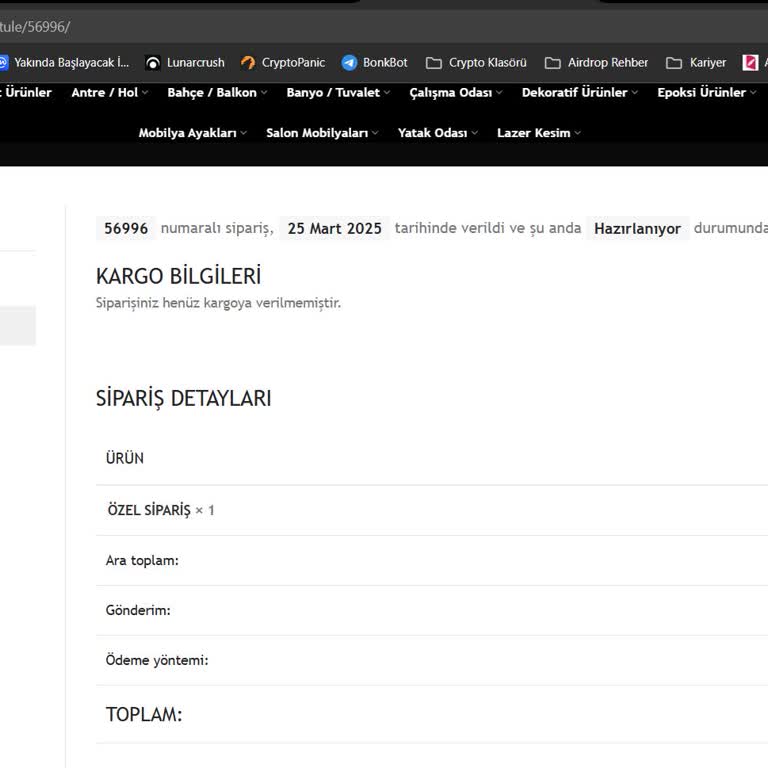Open the Crypto Klasörü bookmark folder
Image resolution: width=768 pixels, height=768 pixels.
click(x=476, y=62)
